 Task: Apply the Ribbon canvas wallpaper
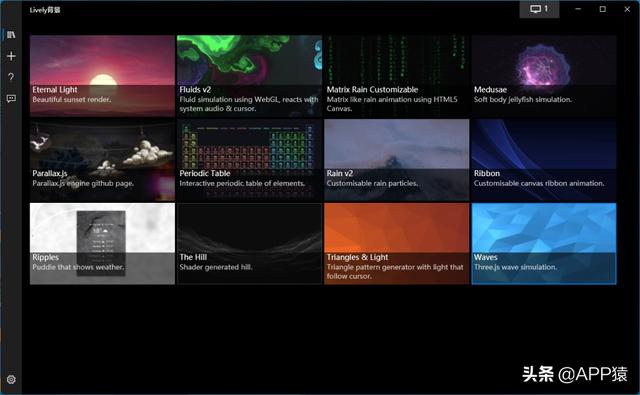pyautogui.click(x=544, y=160)
